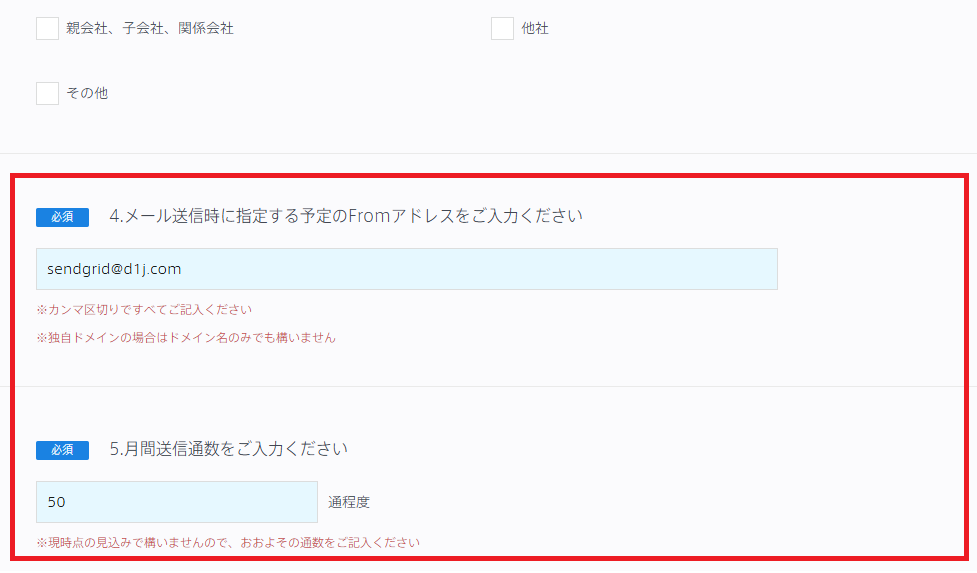Click the ※現時点の見込みで構いません note

coord(228,542)
